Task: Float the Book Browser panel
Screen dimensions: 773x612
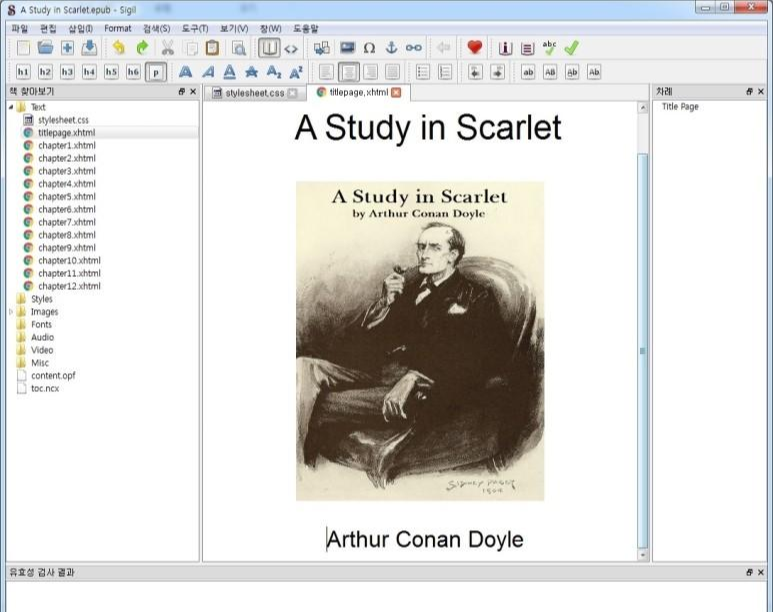Action: pyautogui.click(x=181, y=92)
